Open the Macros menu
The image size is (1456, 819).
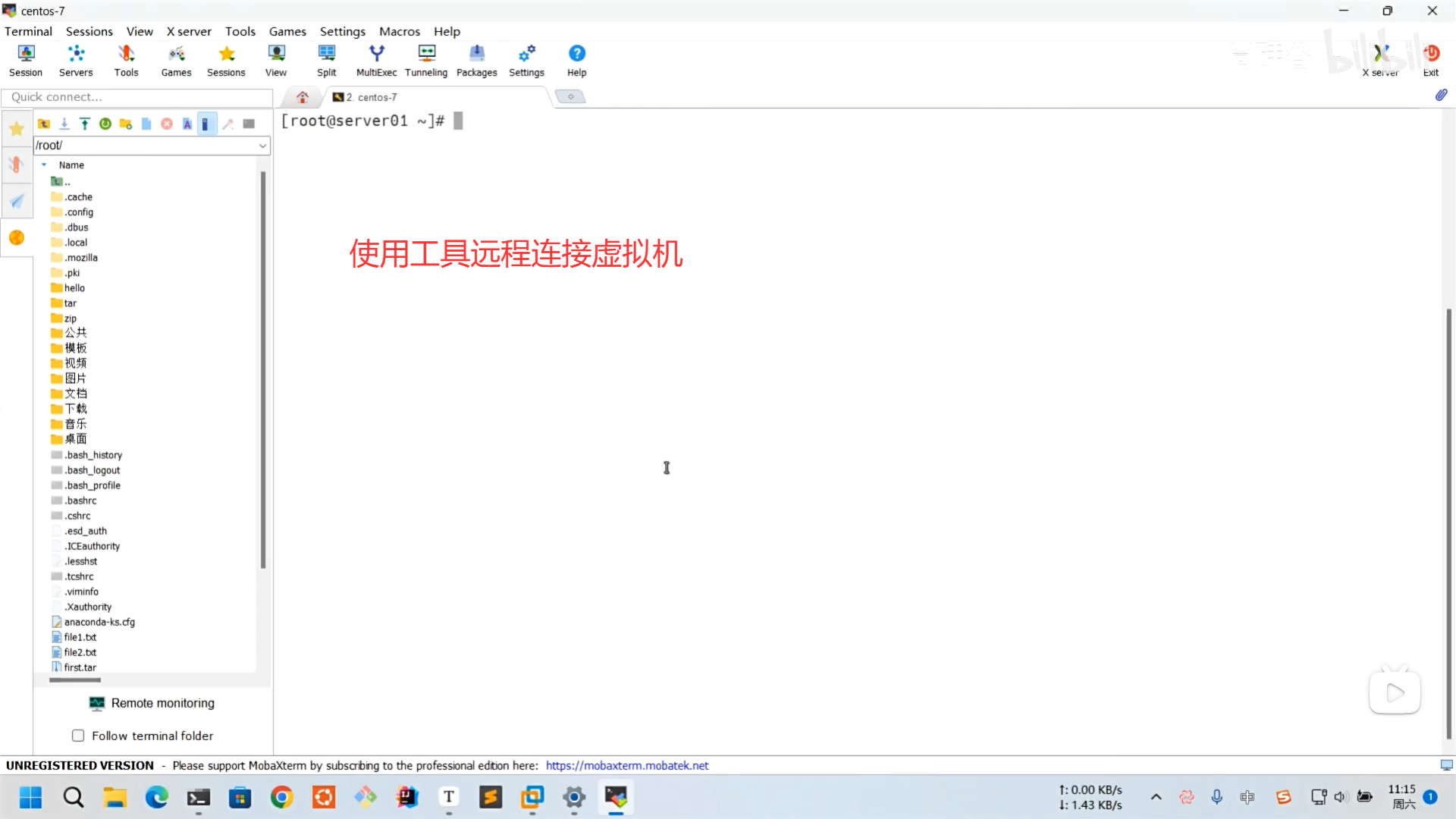pyautogui.click(x=399, y=31)
